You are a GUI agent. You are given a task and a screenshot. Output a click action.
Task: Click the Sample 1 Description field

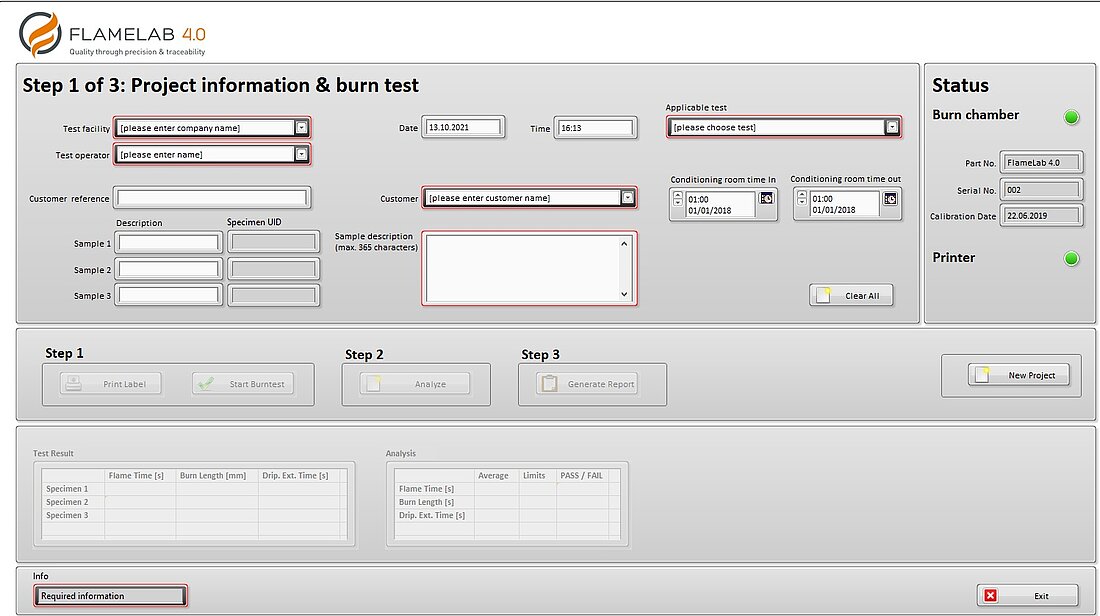(x=169, y=243)
